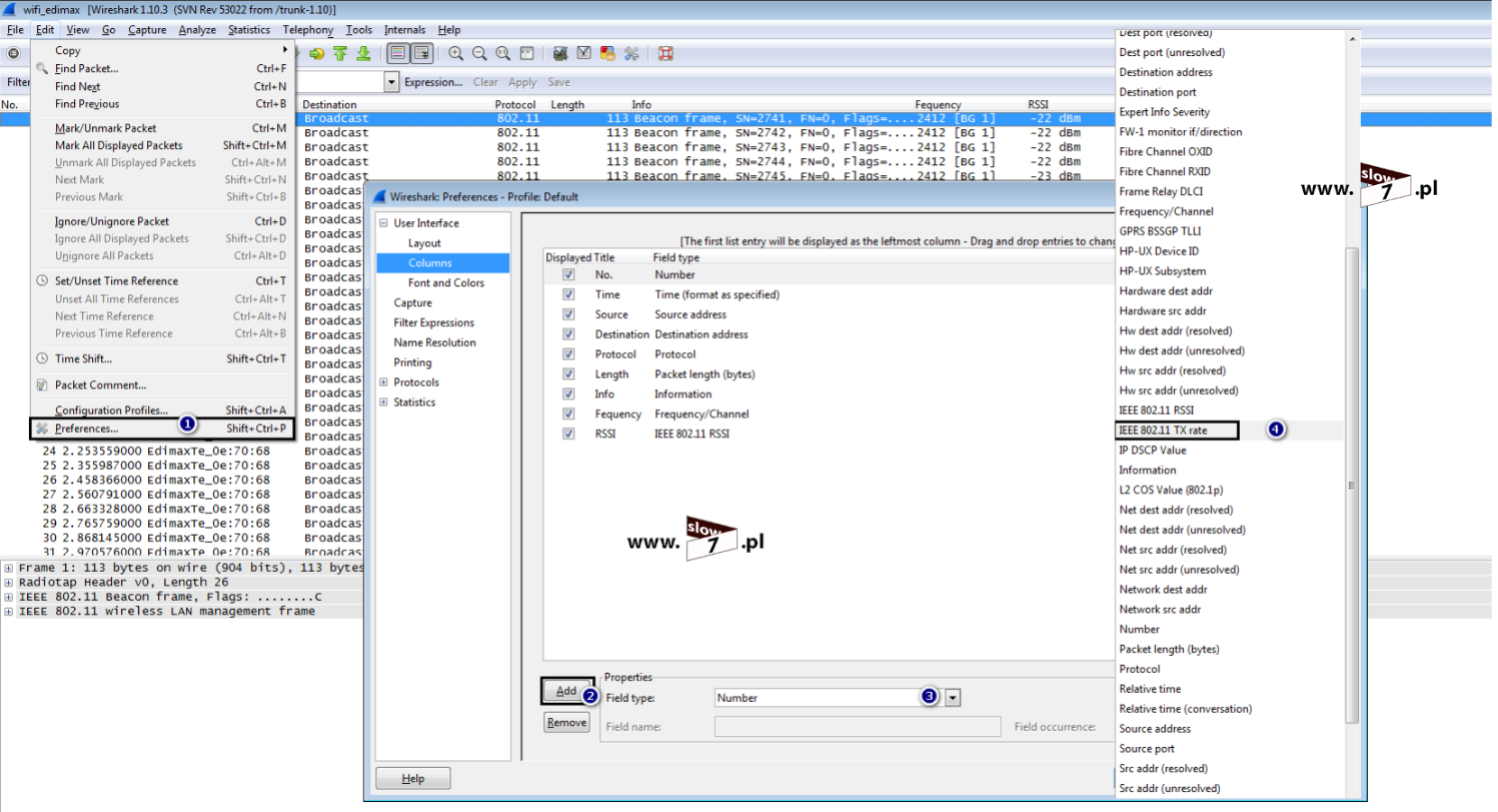The height and width of the screenshot is (812, 1498).
Task: Click the field type list scroll-up arrow
Action: [x=1352, y=39]
